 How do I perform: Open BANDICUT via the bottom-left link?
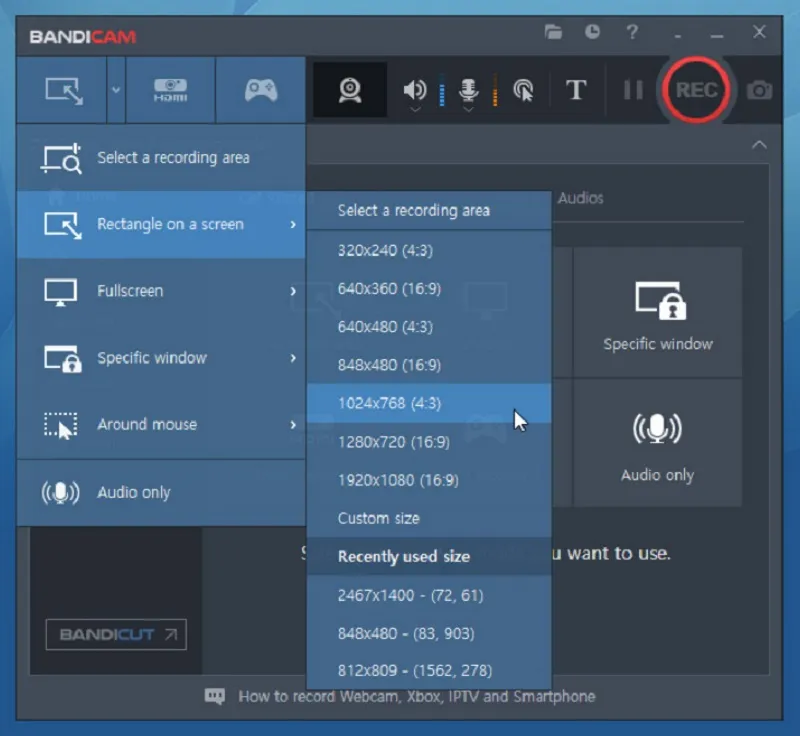115,634
